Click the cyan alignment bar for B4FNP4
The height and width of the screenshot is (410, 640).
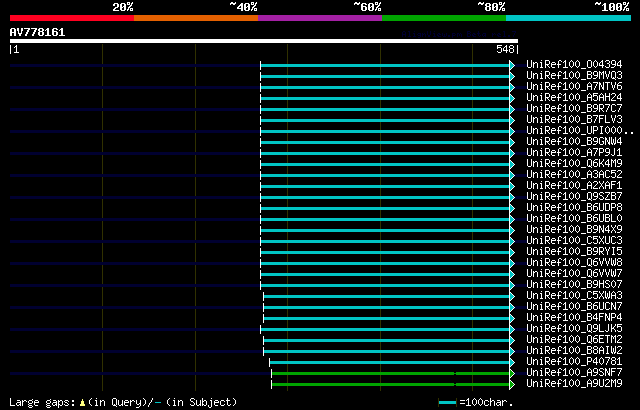click(387, 319)
